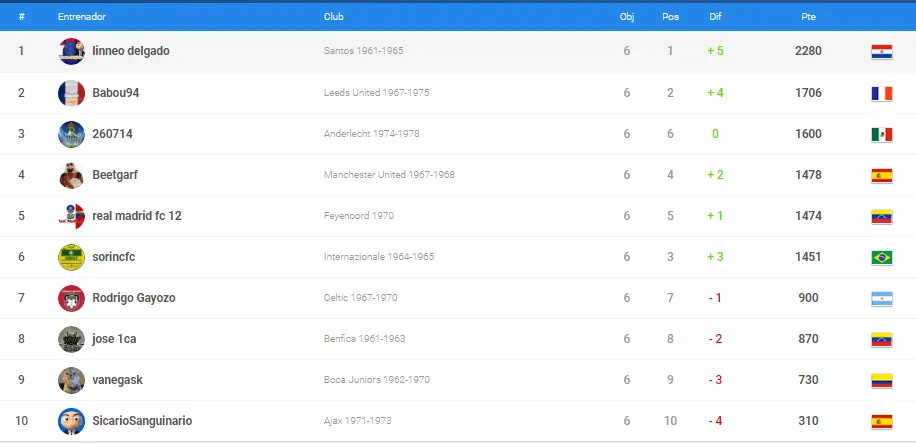
Task: Sort by the Entrenador column header
Action: pyautogui.click(x=82, y=17)
